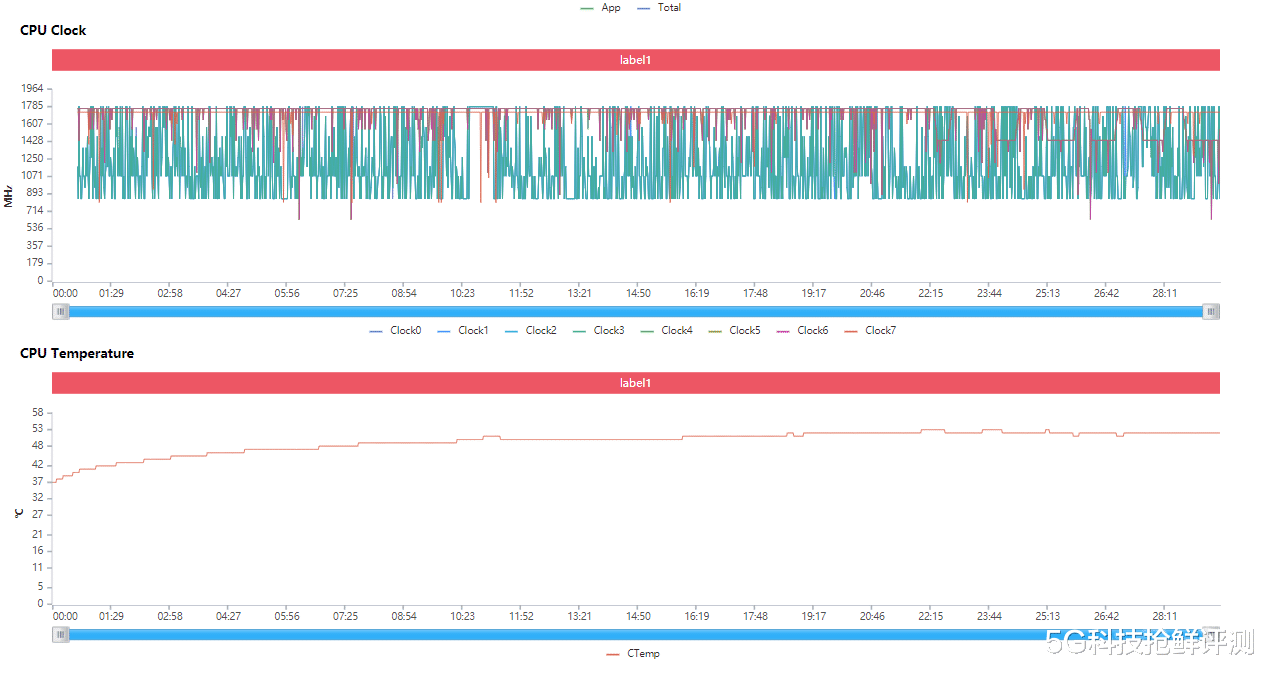This screenshot has width=1270, height=675.
Task: Toggle Clock4 legend item
Action: click(x=667, y=330)
